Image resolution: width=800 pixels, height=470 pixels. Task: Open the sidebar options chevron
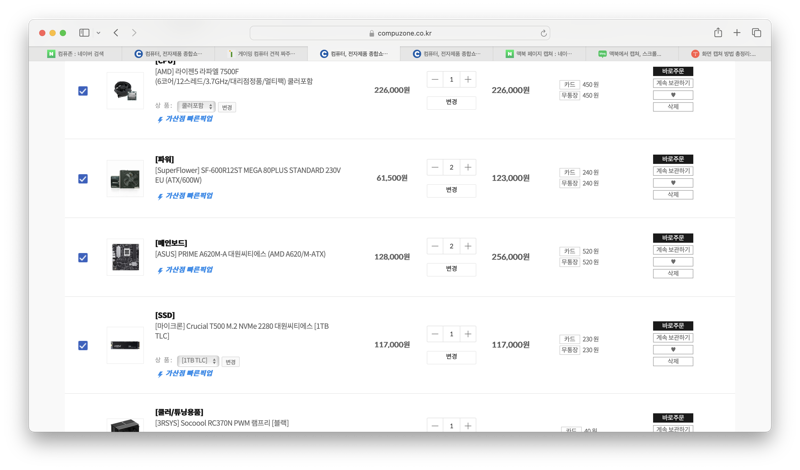coord(98,33)
